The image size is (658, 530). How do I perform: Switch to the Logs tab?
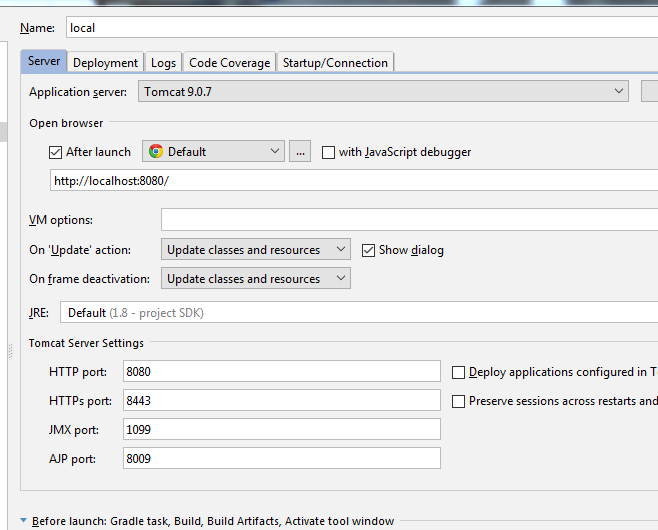pyautogui.click(x=163, y=63)
